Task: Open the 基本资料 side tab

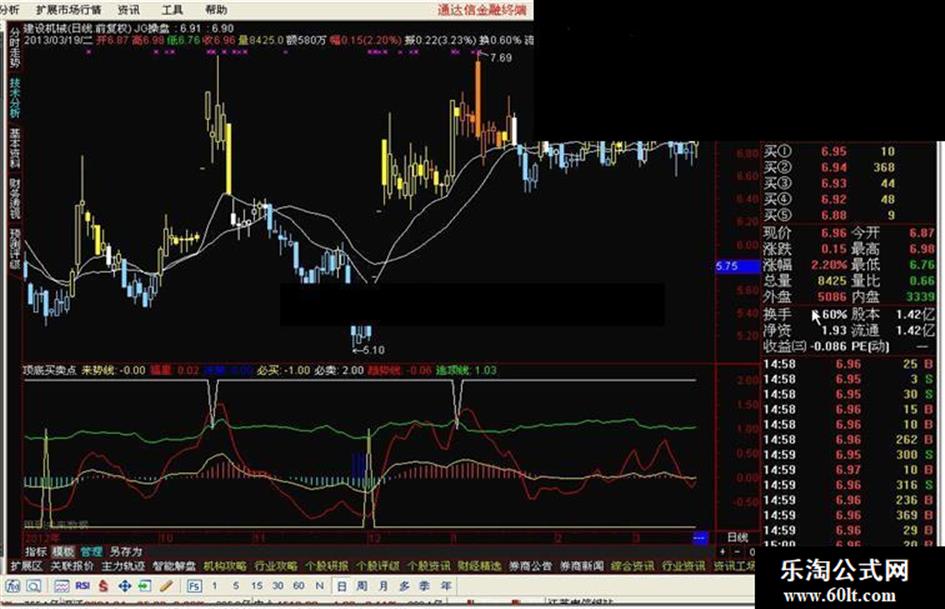Action: pyautogui.click(x=15, y=148)
